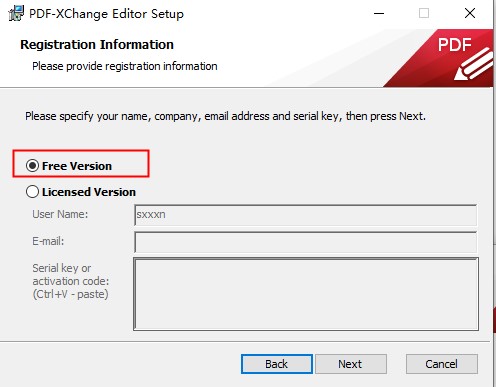Click the PDF-XChange installer icon in title bar

point(16,13)
